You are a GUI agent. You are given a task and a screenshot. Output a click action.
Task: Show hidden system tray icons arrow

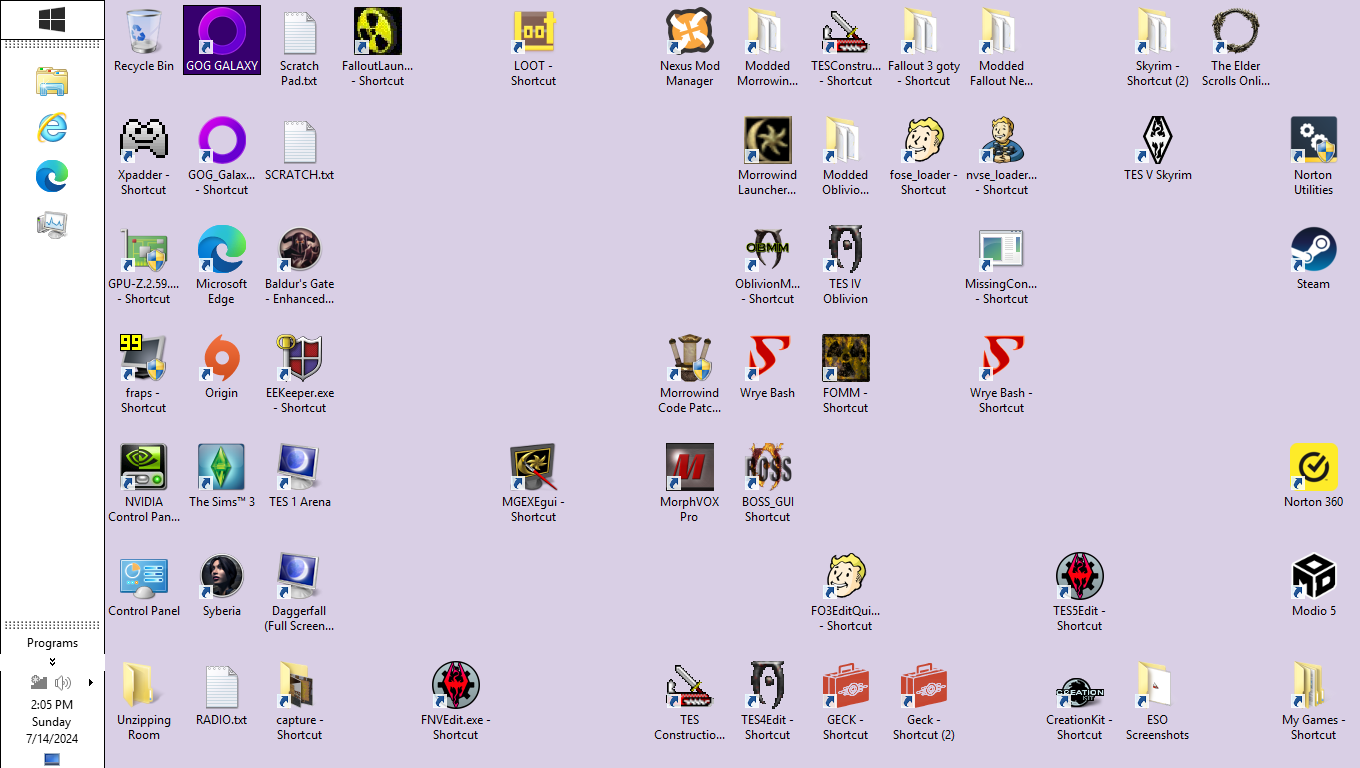90,683
